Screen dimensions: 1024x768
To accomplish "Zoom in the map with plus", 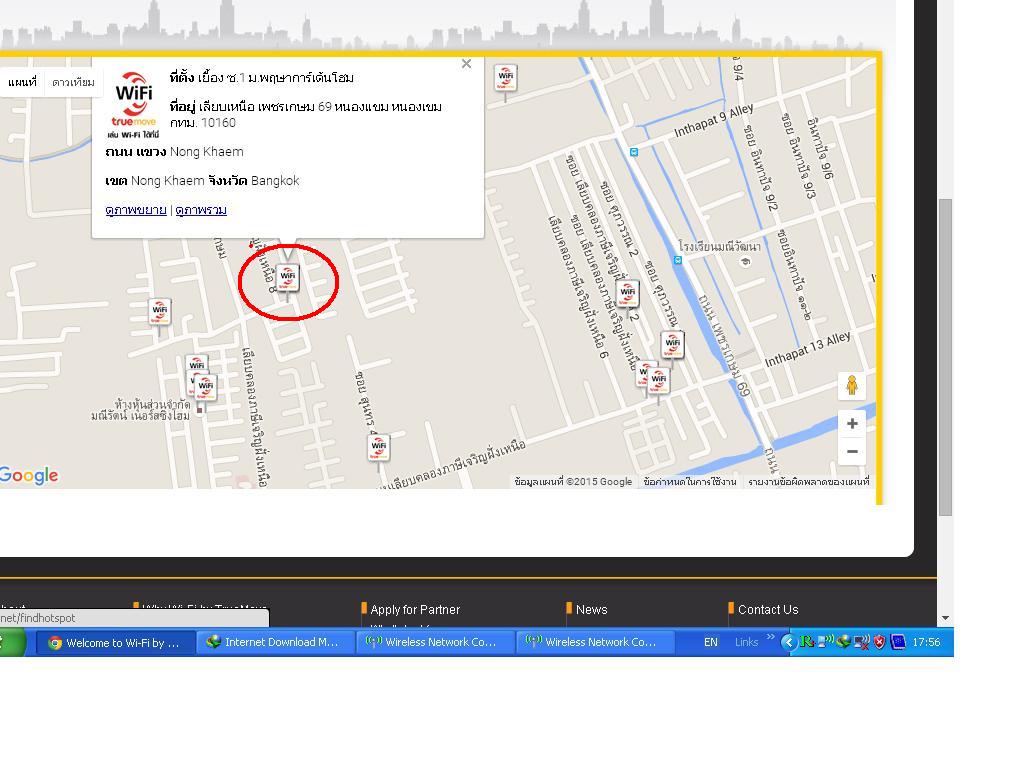I will [852, 424].
